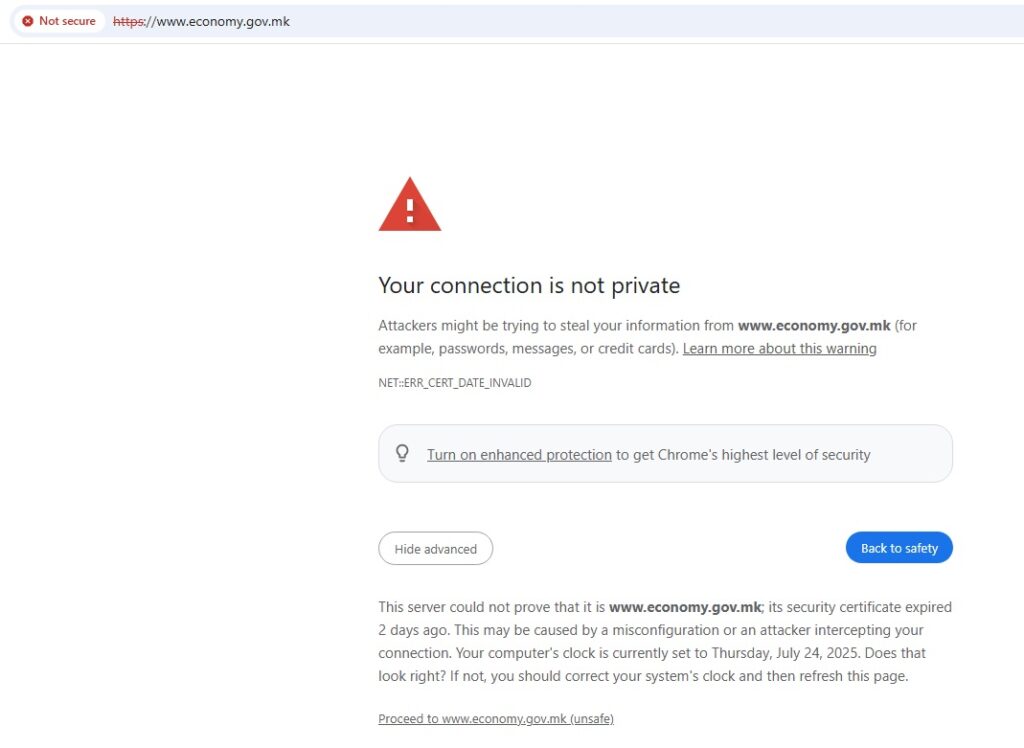This screenshot has width=1024, height=748.
Task: Click empty area of the address bar
Action: click(x=653, y=22)
